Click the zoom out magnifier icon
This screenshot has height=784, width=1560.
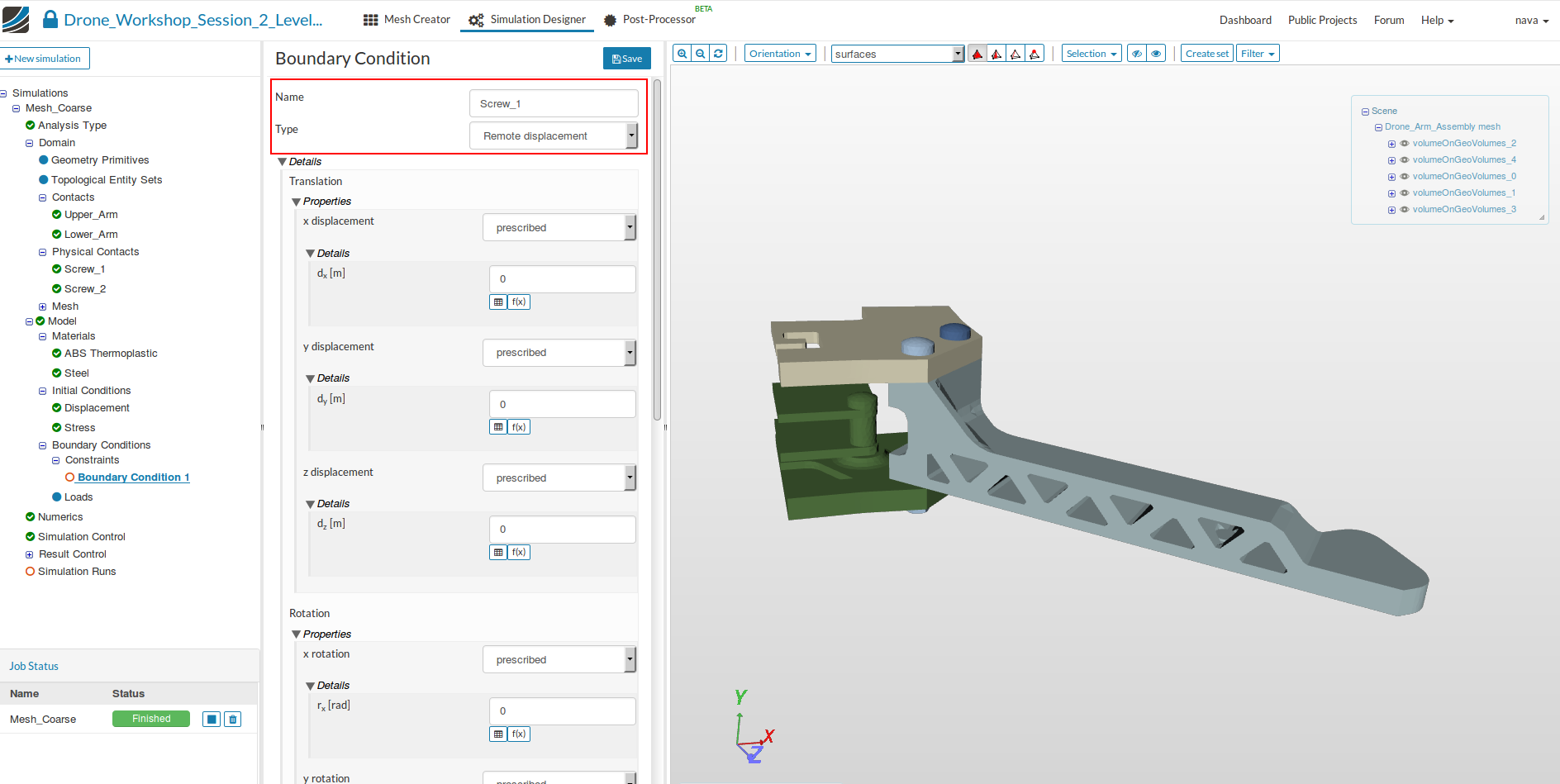701,54
